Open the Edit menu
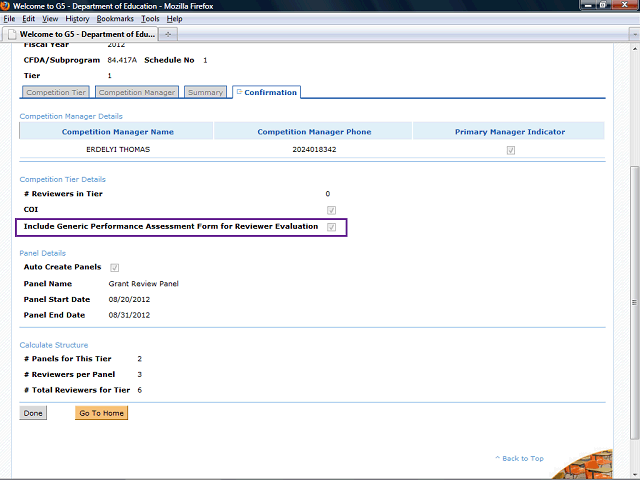Image resolution: width=640 pixels, height=480 pixels. 28,19
